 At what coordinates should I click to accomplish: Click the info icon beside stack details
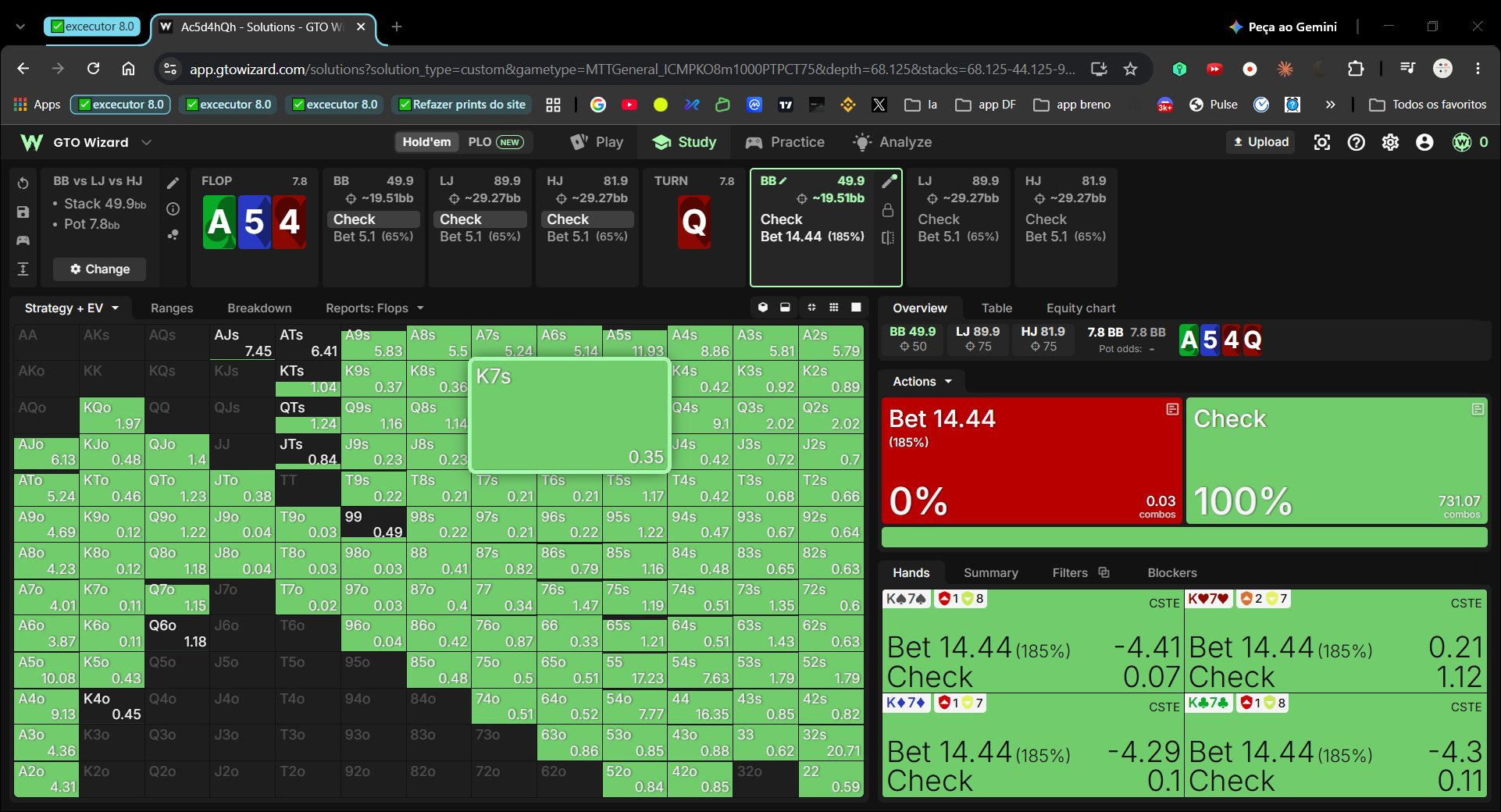tap(173, 209)
